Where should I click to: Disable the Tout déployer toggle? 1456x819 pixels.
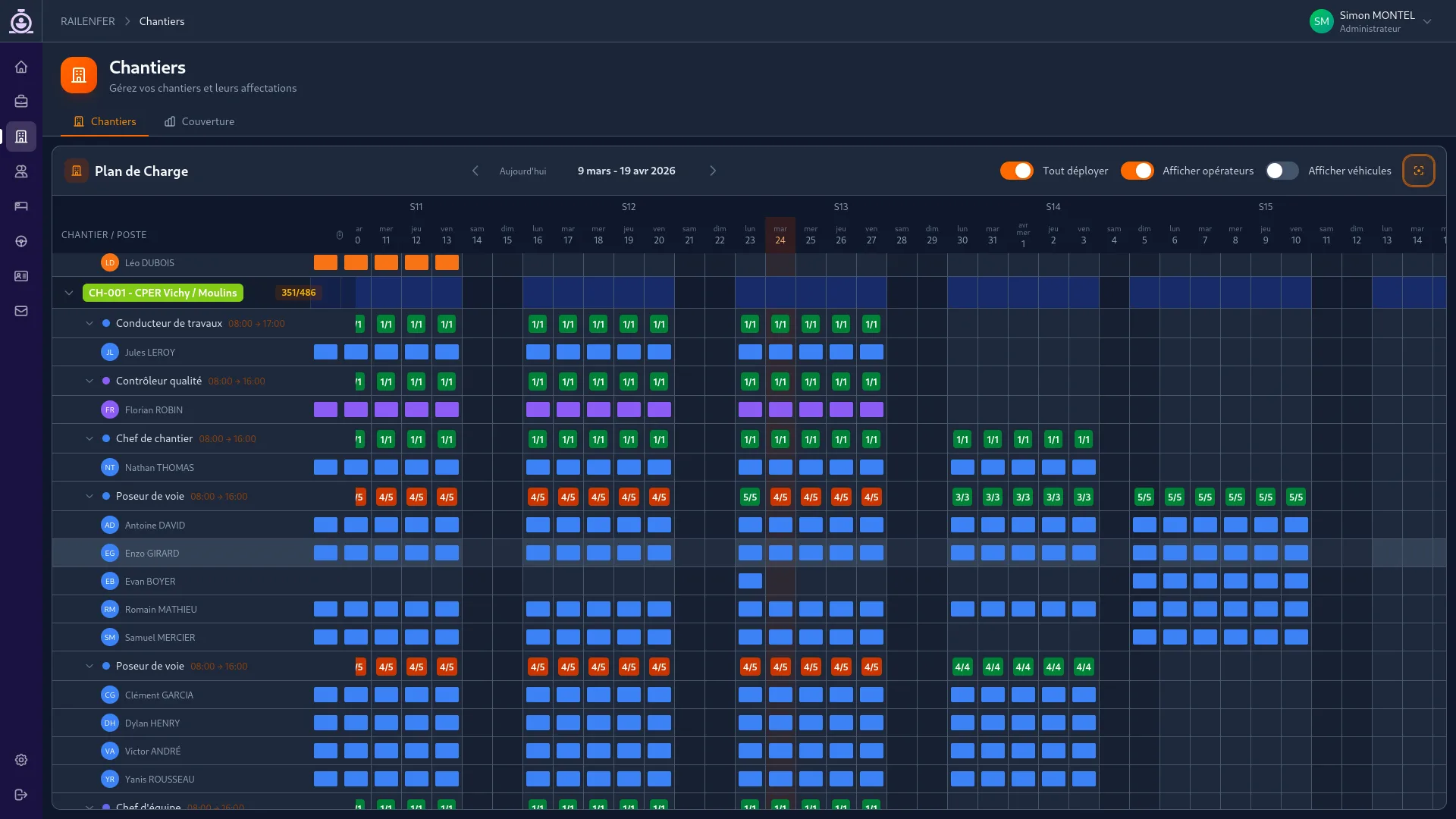coord(1016,171)
